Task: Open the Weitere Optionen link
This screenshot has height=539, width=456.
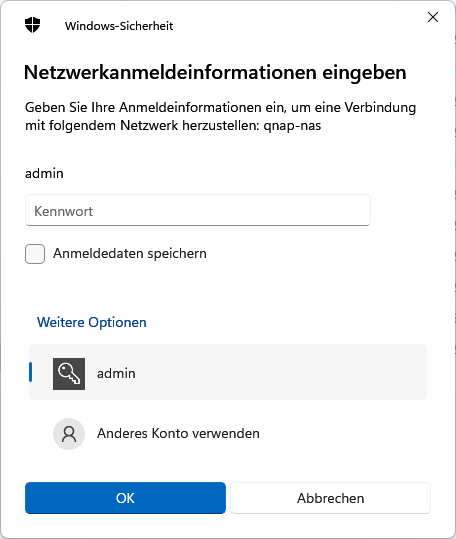Action: 91,322
